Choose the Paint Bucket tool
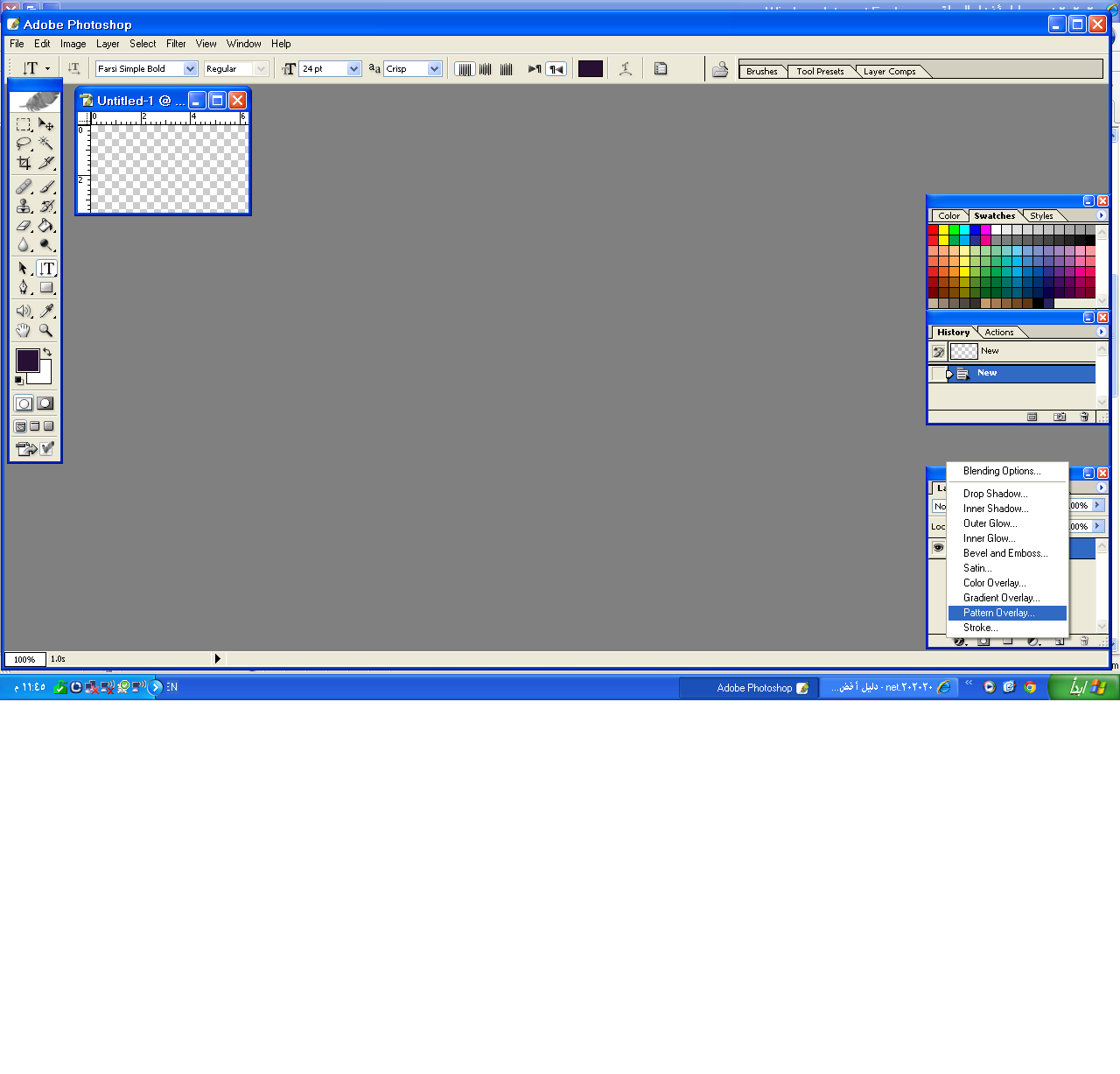The image size is (1120, 1074). 46,226
